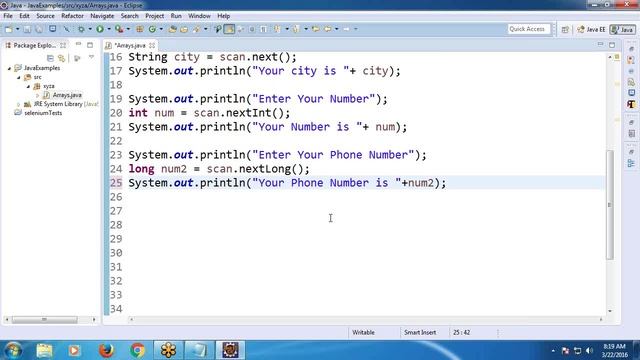Image resolution: width=640 pixels, height=360 pixels.
Task: Click the volume speaker tray icon
Action: (589, 351)
